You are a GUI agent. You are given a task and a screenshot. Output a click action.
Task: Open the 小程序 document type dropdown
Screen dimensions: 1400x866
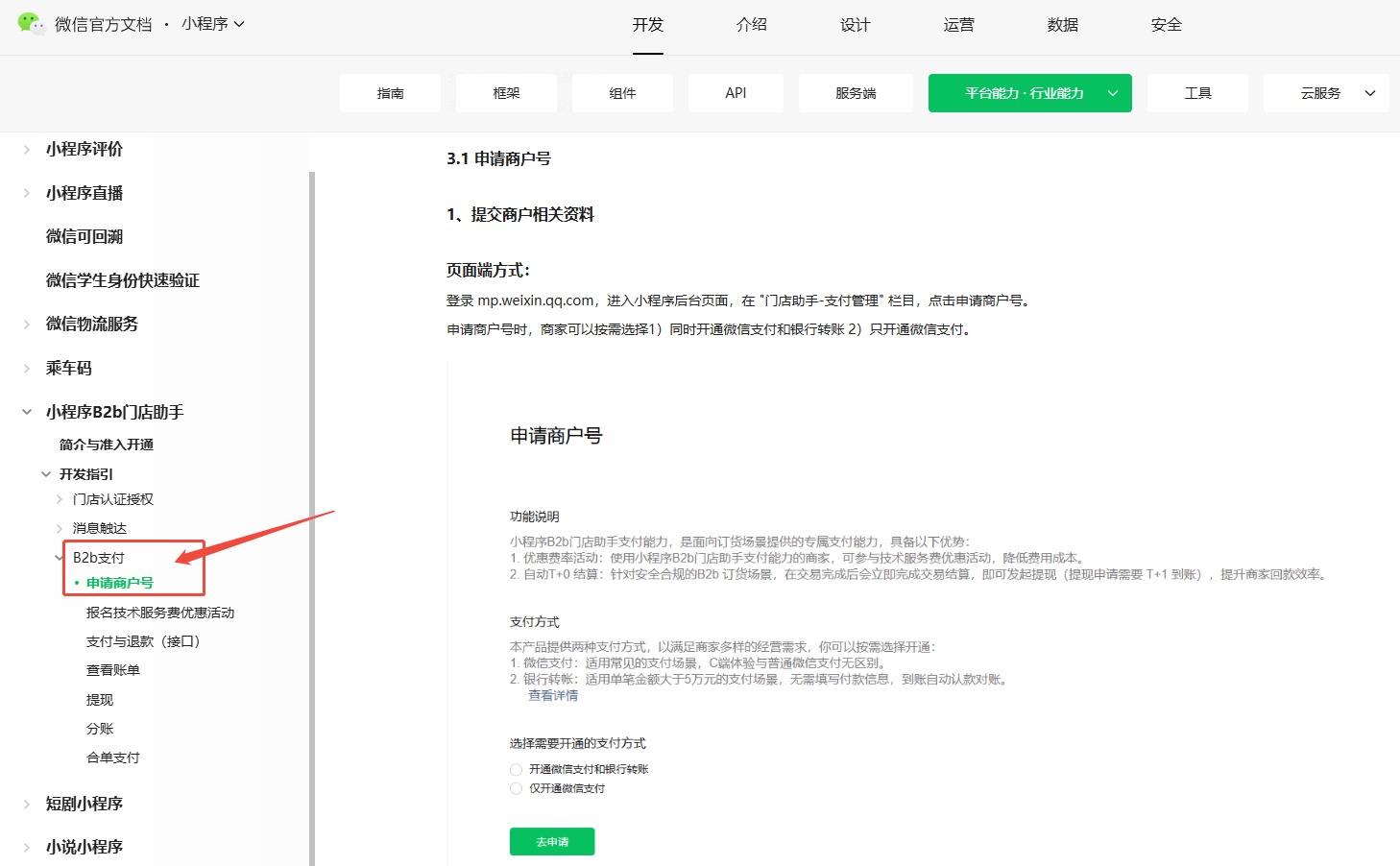(x=213, y=24)
